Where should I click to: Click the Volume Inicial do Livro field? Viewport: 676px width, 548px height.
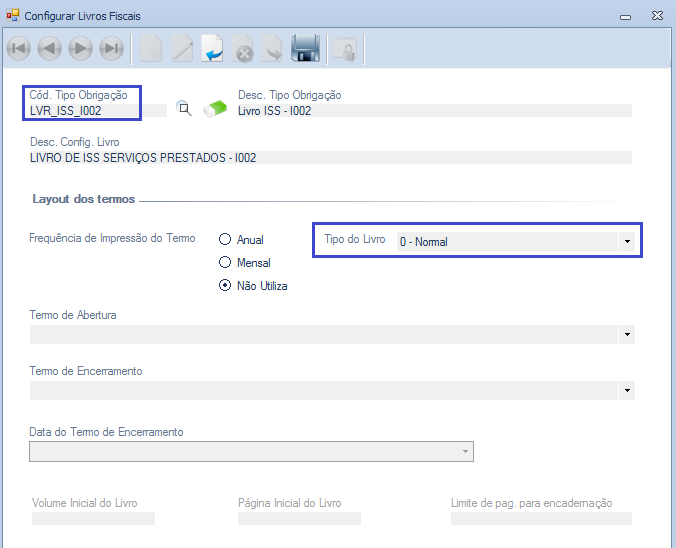(x=93, y=518)
